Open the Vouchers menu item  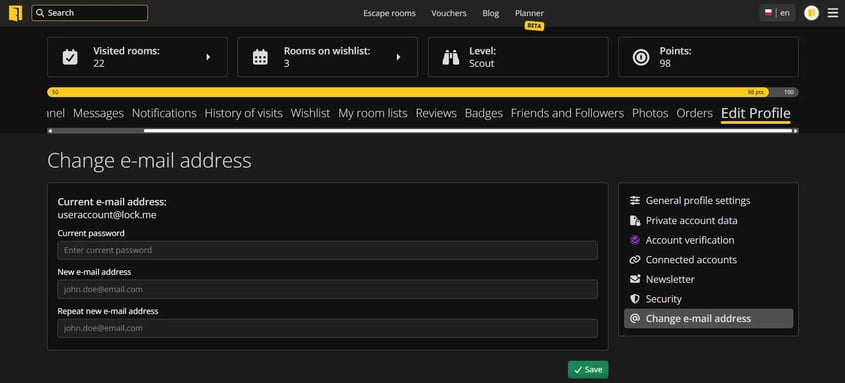[x=449, y=13]
